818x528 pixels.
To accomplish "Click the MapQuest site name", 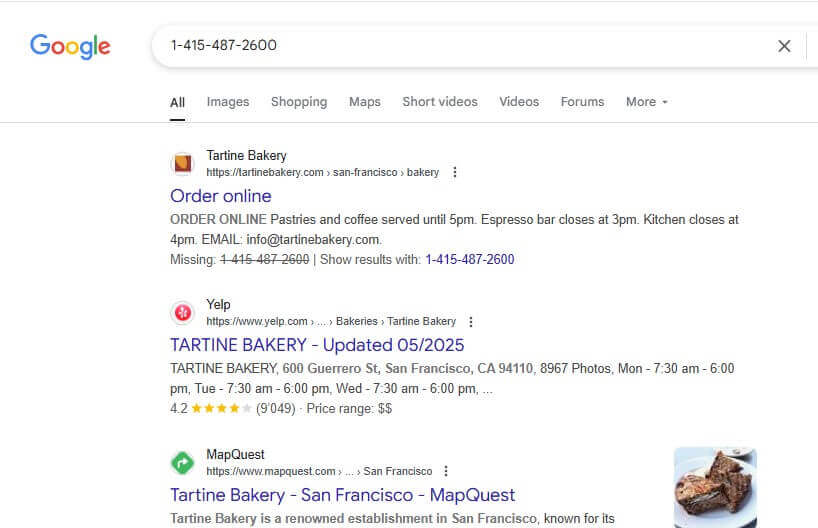I will 235,454.
